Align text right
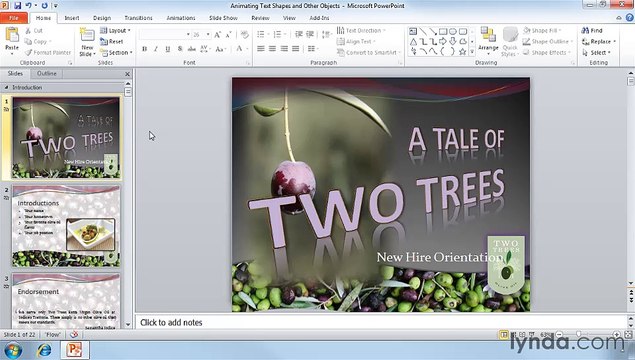The width and height of the screenshot is (635, 360). click(x=284, y=49)
